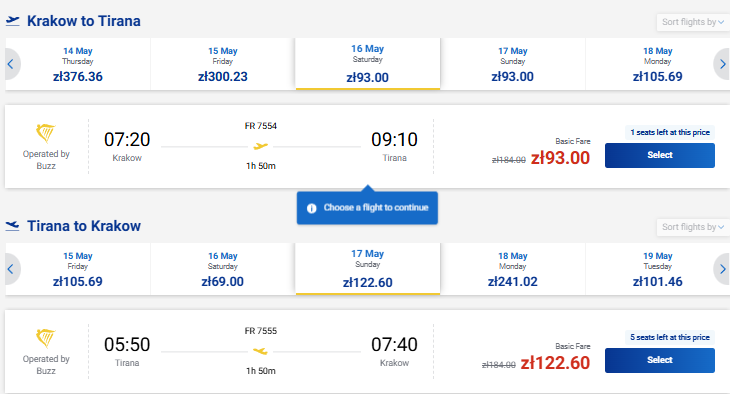Select 18 May Monday return at zł241.02
The width and height of the screenshot is (730, 394).
click(x=513, y=269)
